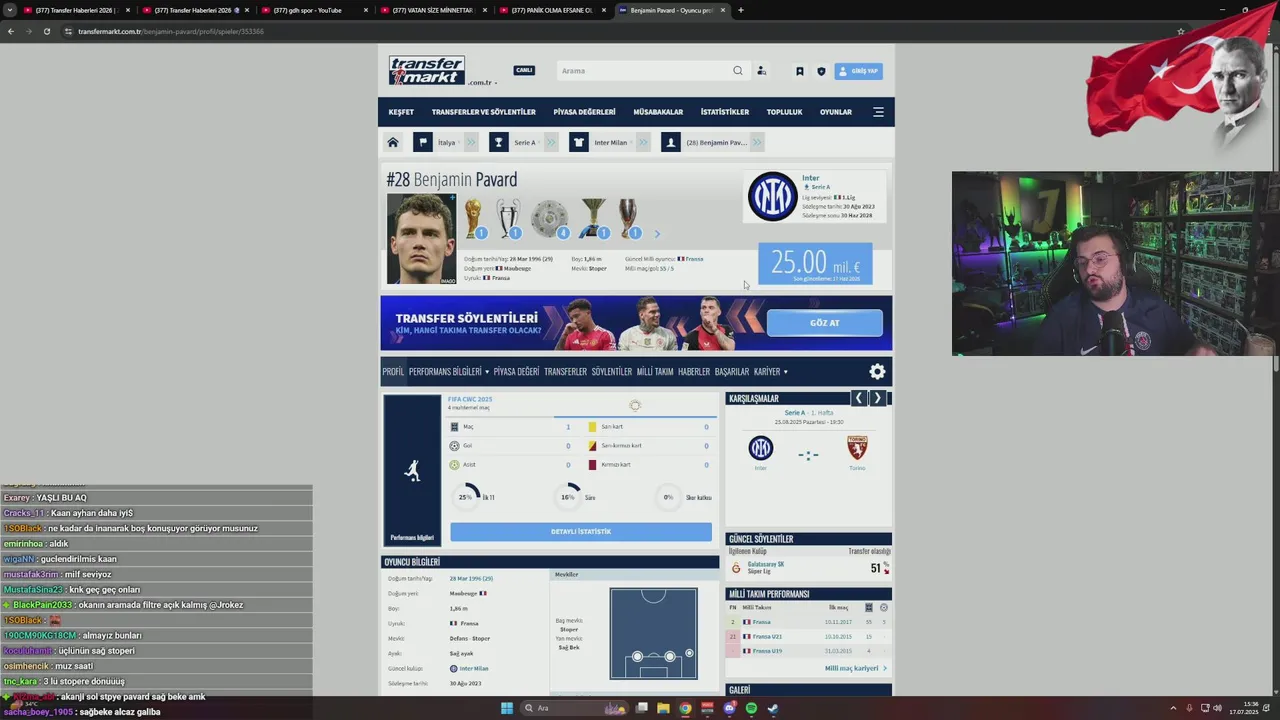Open Performans Bilgileri dropdown tab
Screen dimensions: 1280x720
(x=449, y=372)
